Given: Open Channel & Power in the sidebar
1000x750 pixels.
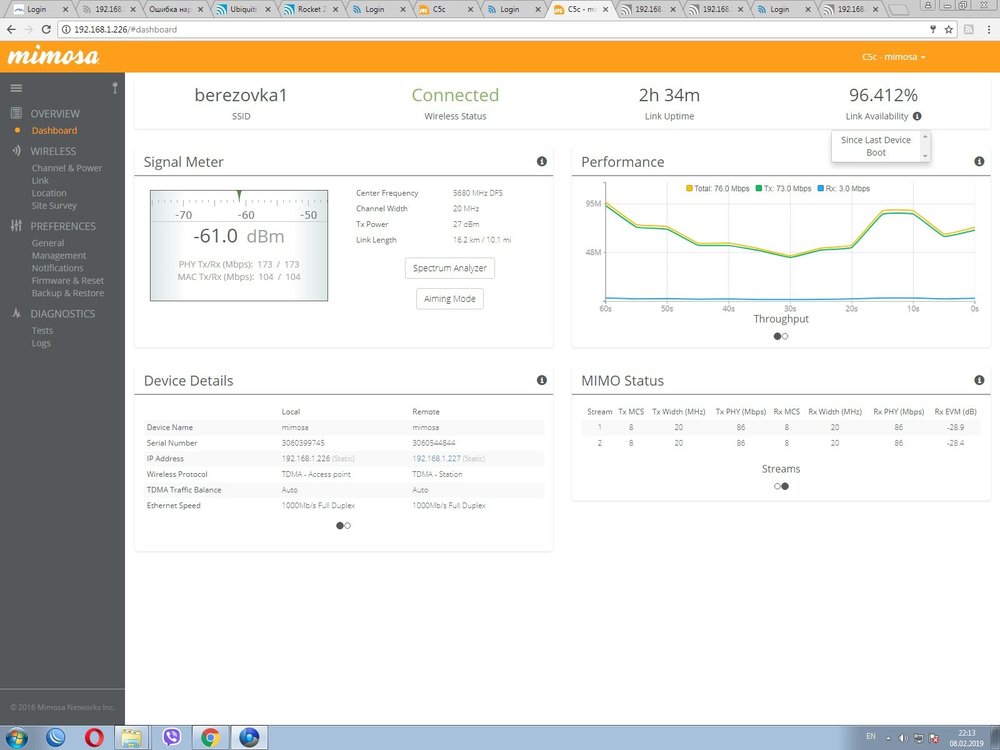Looking at the screenshot, I should click(67, 168).
